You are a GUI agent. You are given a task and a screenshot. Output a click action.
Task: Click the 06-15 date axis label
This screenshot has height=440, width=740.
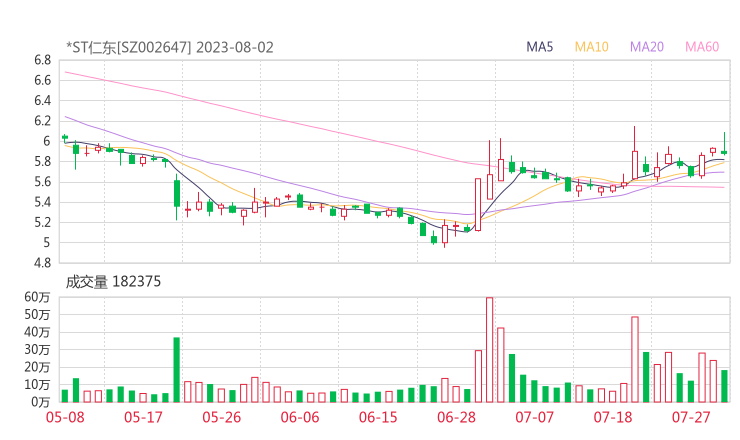click(378, 417)
